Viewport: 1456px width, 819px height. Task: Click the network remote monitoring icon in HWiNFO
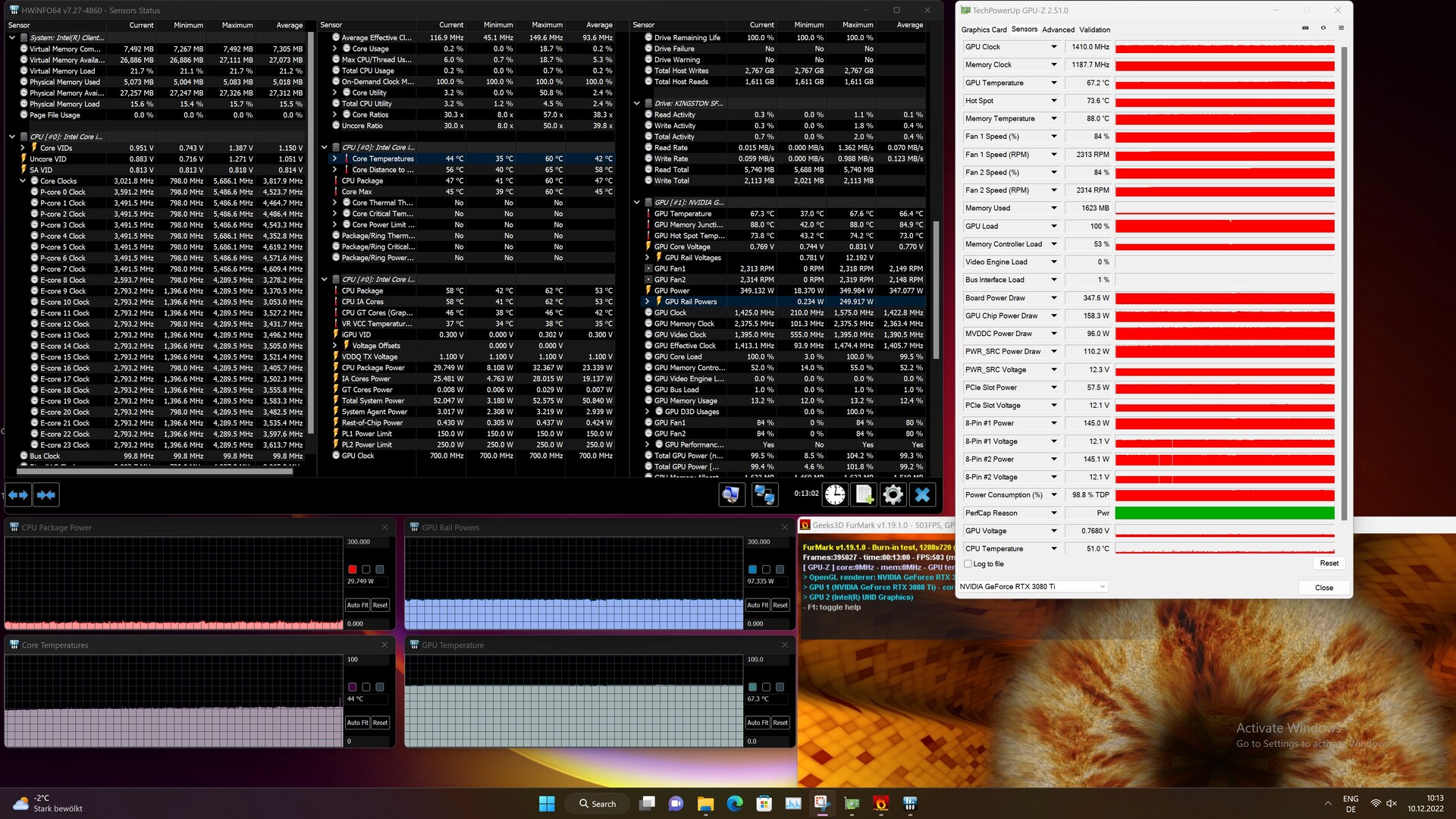pos(764,495)
